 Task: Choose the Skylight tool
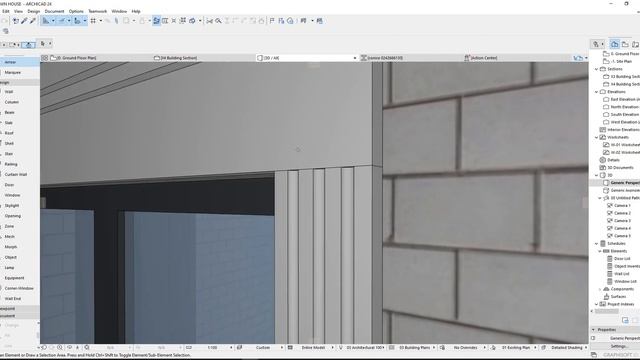click(x=19, y=205)
